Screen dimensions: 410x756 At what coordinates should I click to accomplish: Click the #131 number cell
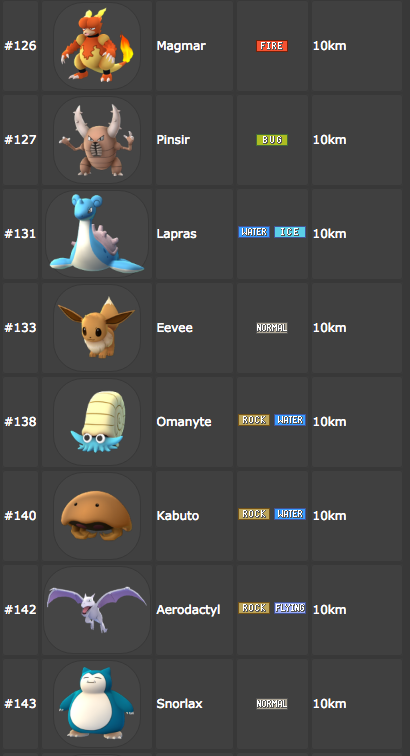coord(20,234)
